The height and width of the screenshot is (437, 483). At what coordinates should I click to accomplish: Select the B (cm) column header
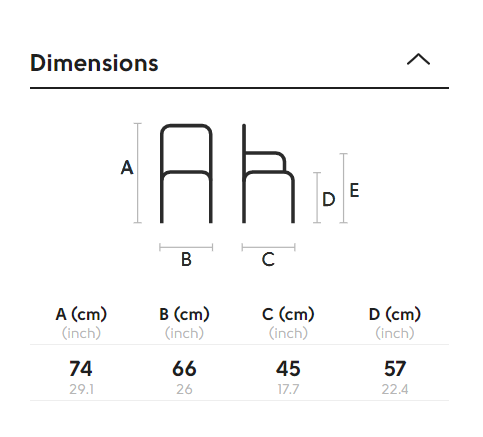tap(184, 314)
